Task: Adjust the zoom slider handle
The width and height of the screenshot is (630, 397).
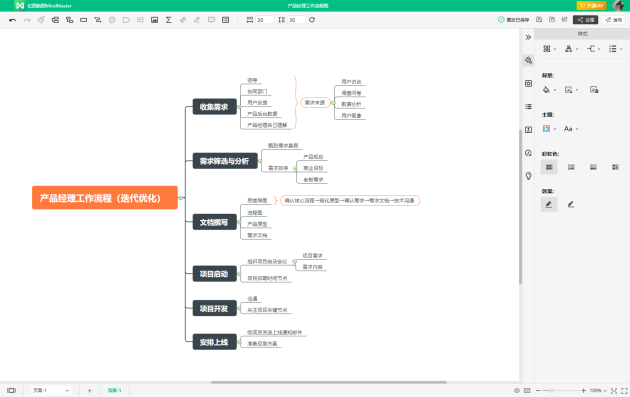Action: [552, 391]
